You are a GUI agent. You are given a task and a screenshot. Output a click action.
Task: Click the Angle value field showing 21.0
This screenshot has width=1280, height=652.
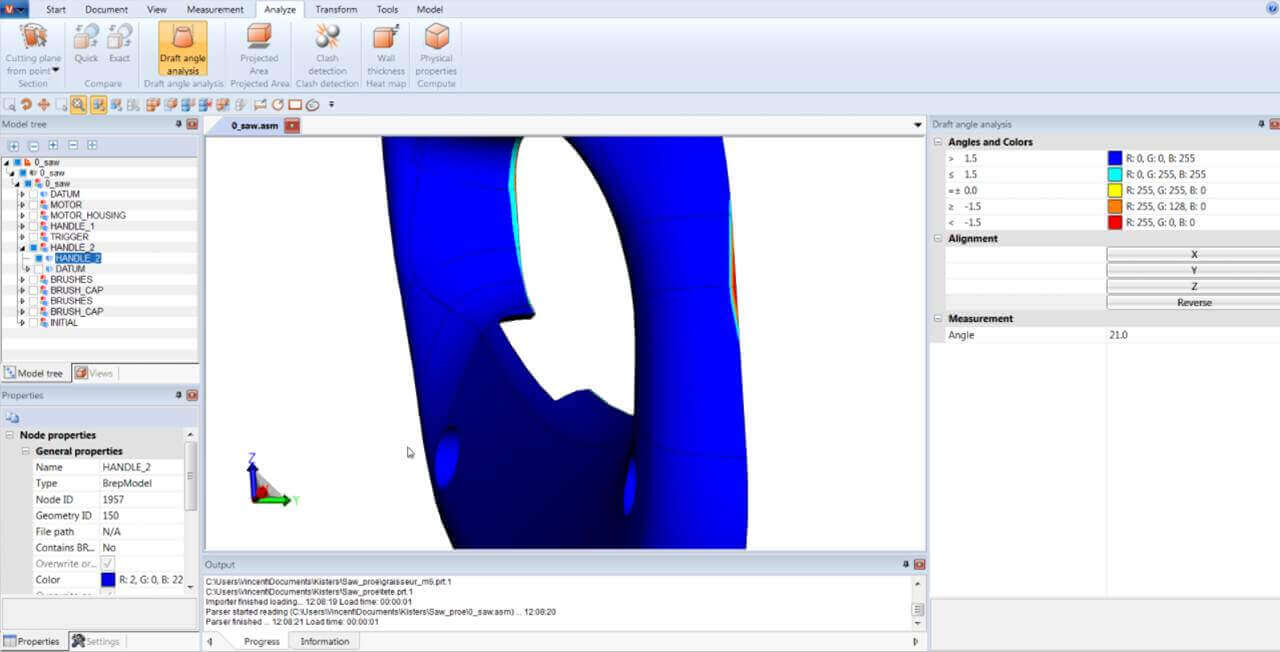pyautogui.click(x=1193, y=335)
